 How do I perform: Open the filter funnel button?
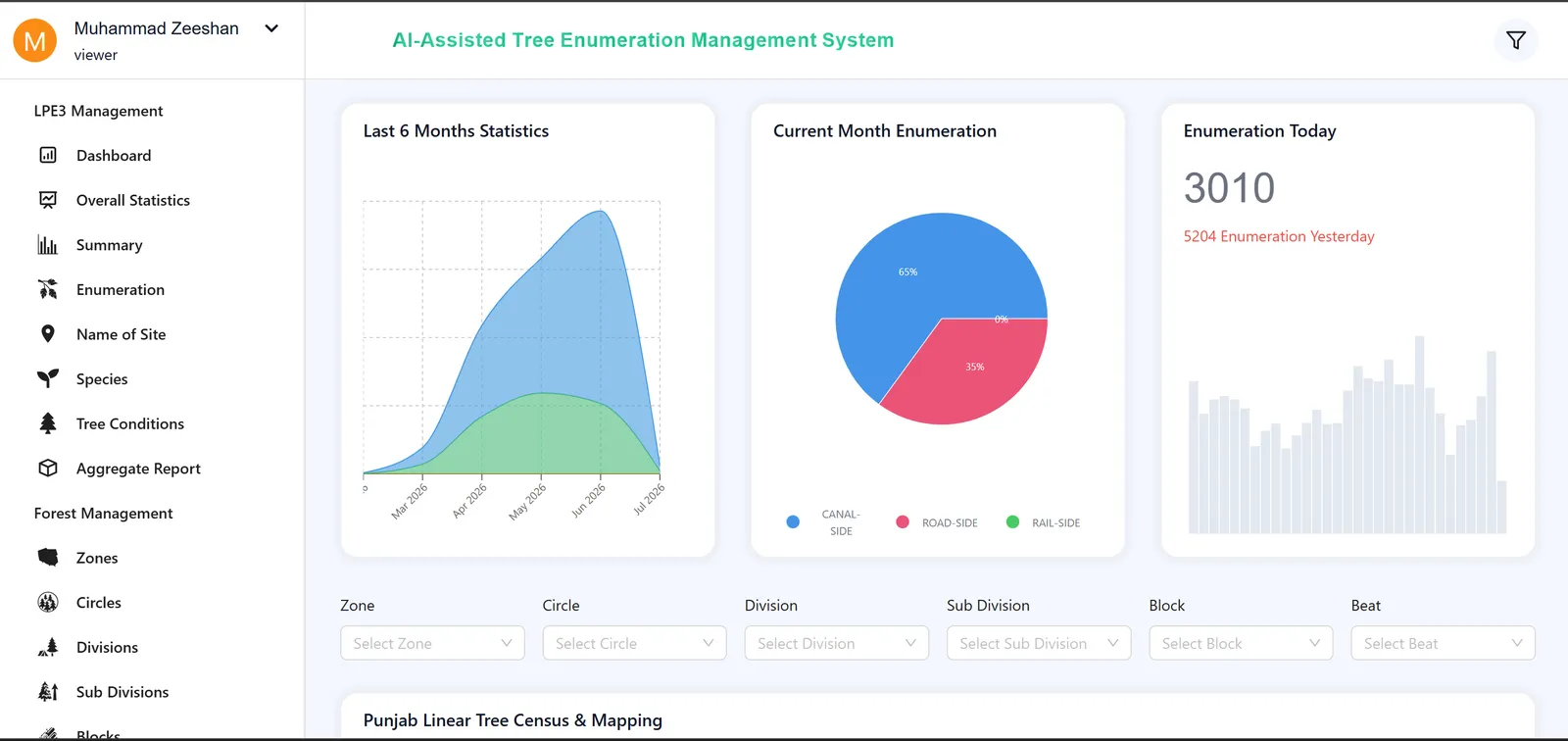1516,40
